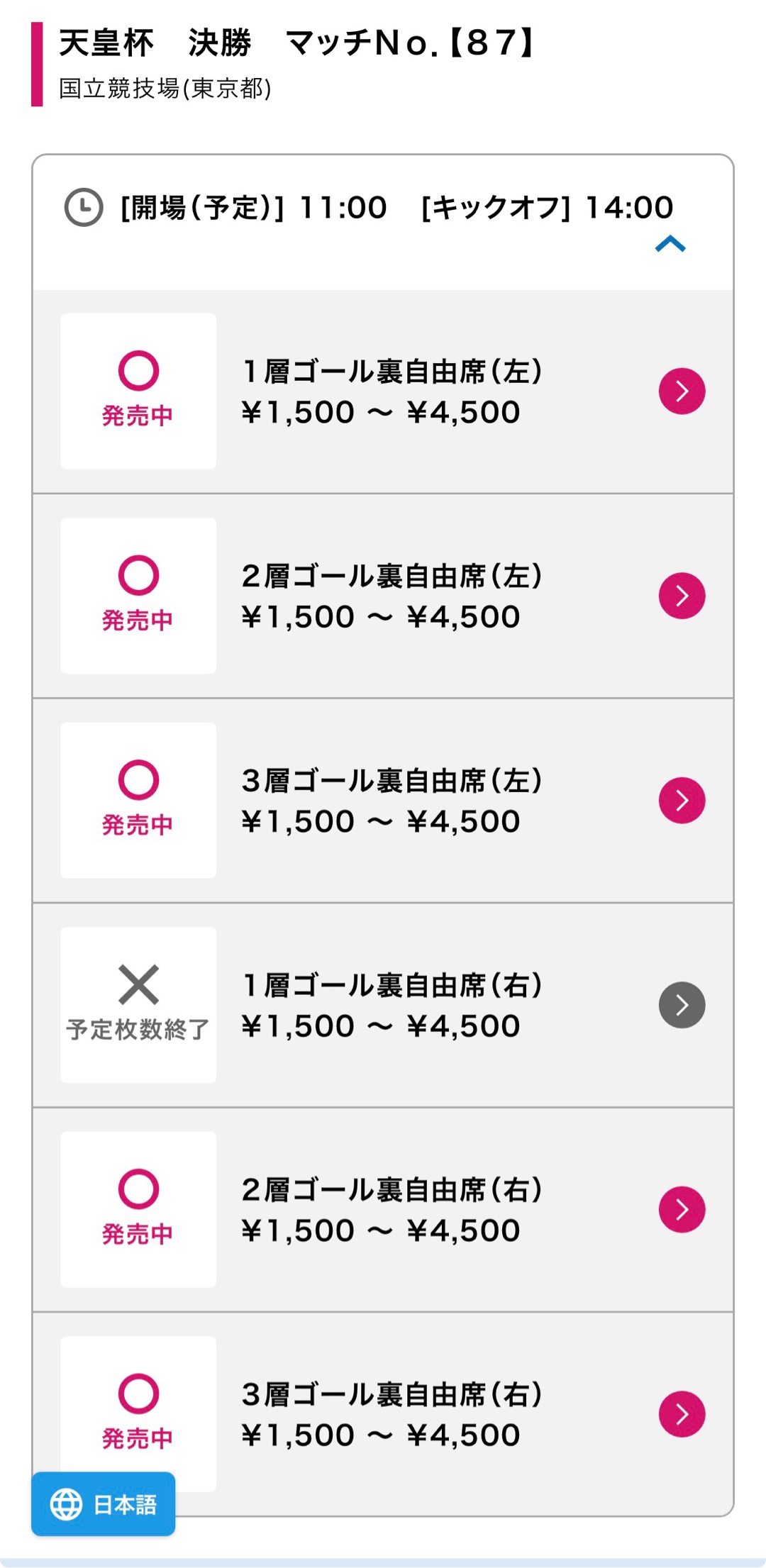This screenshot has height=1568, width=766.
Task: Click arrow for 3層ゴール裏自由席(左)
Action: coord(682,801)
